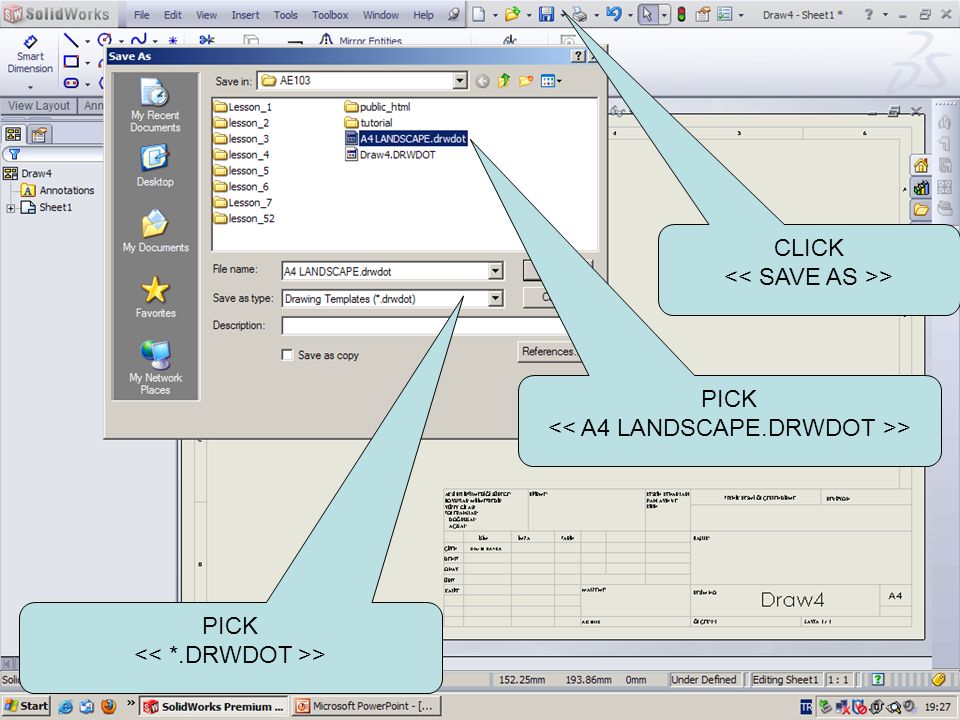Switch to Microsoft PowerPoint taskbar button

tap(365, 707)
